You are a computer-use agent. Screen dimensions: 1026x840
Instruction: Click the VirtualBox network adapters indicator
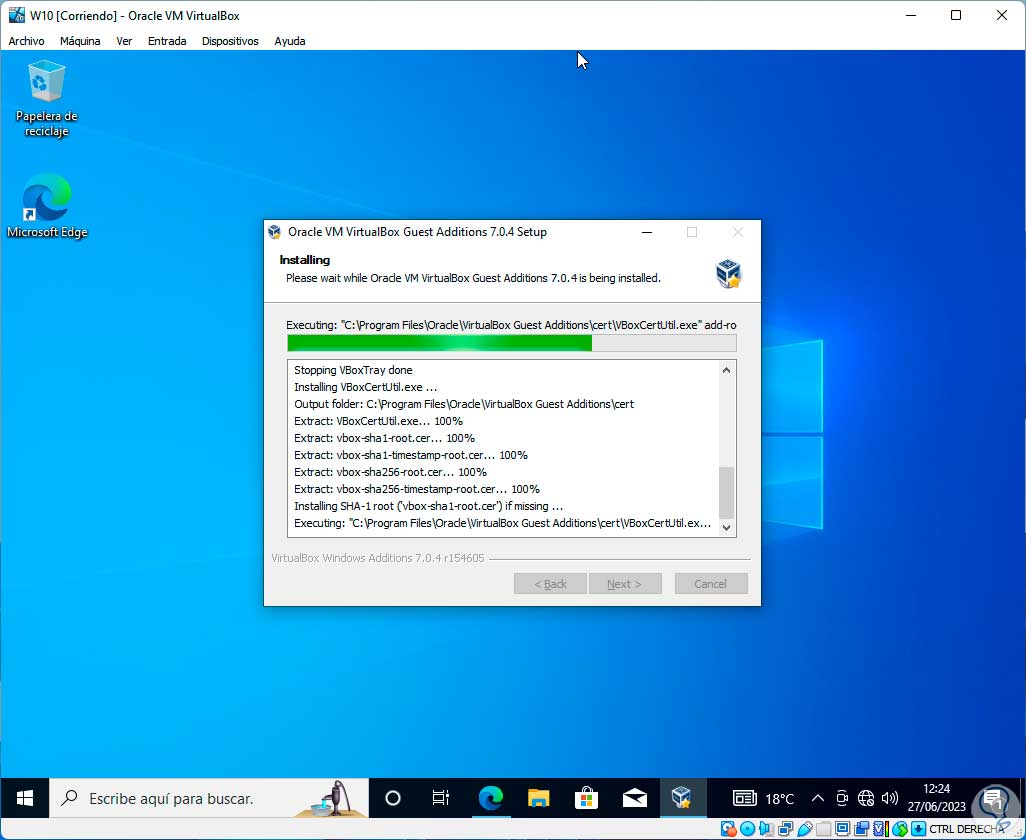click(785, 830)
